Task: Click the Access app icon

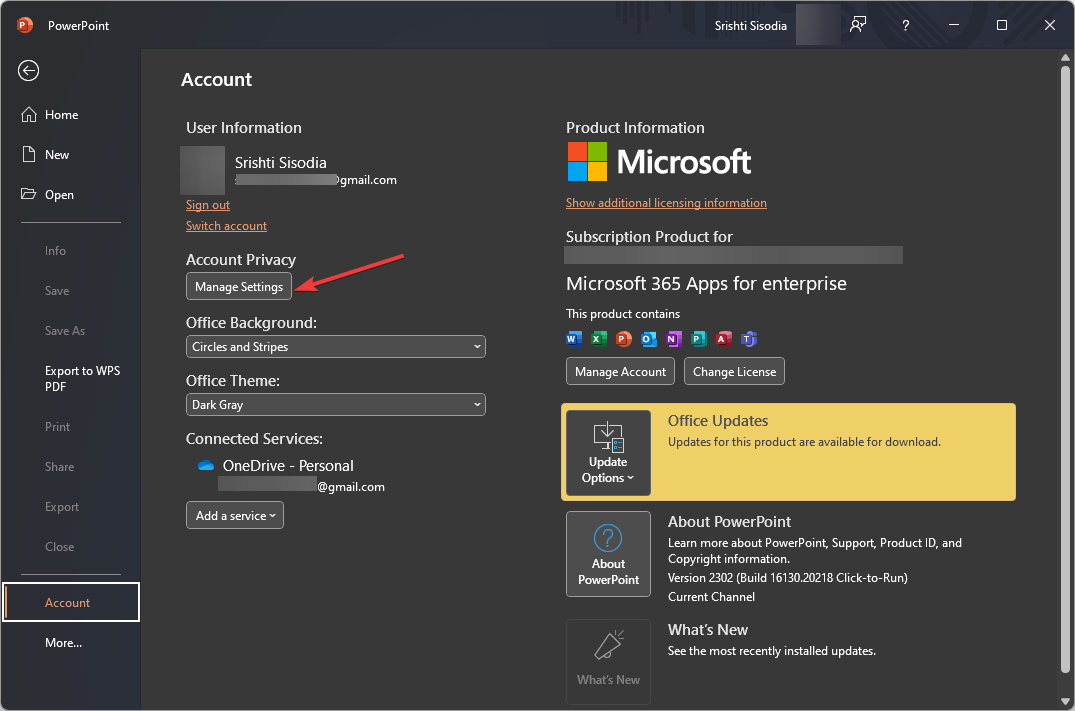Action: (723, 339)
